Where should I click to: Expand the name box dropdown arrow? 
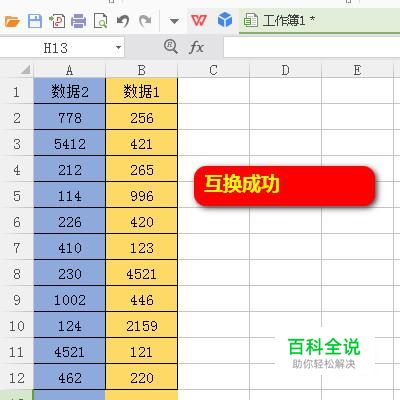[118, 48]
